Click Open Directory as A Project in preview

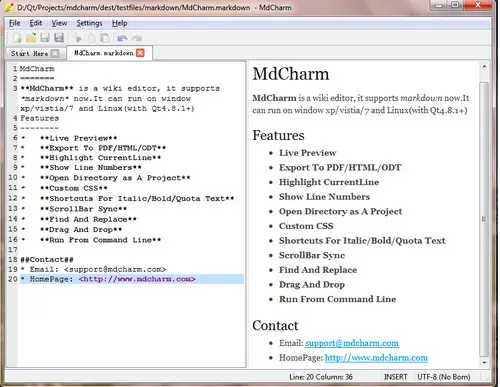pos(340,211)
